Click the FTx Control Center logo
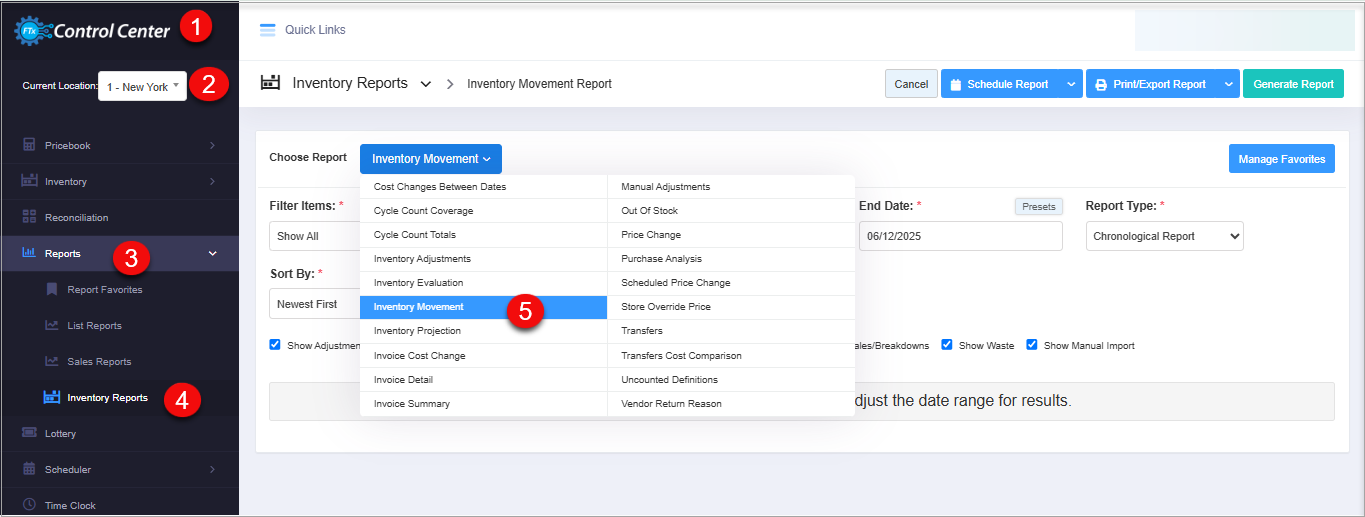This screenshot has width=1365, height=517. click(92, 31)
